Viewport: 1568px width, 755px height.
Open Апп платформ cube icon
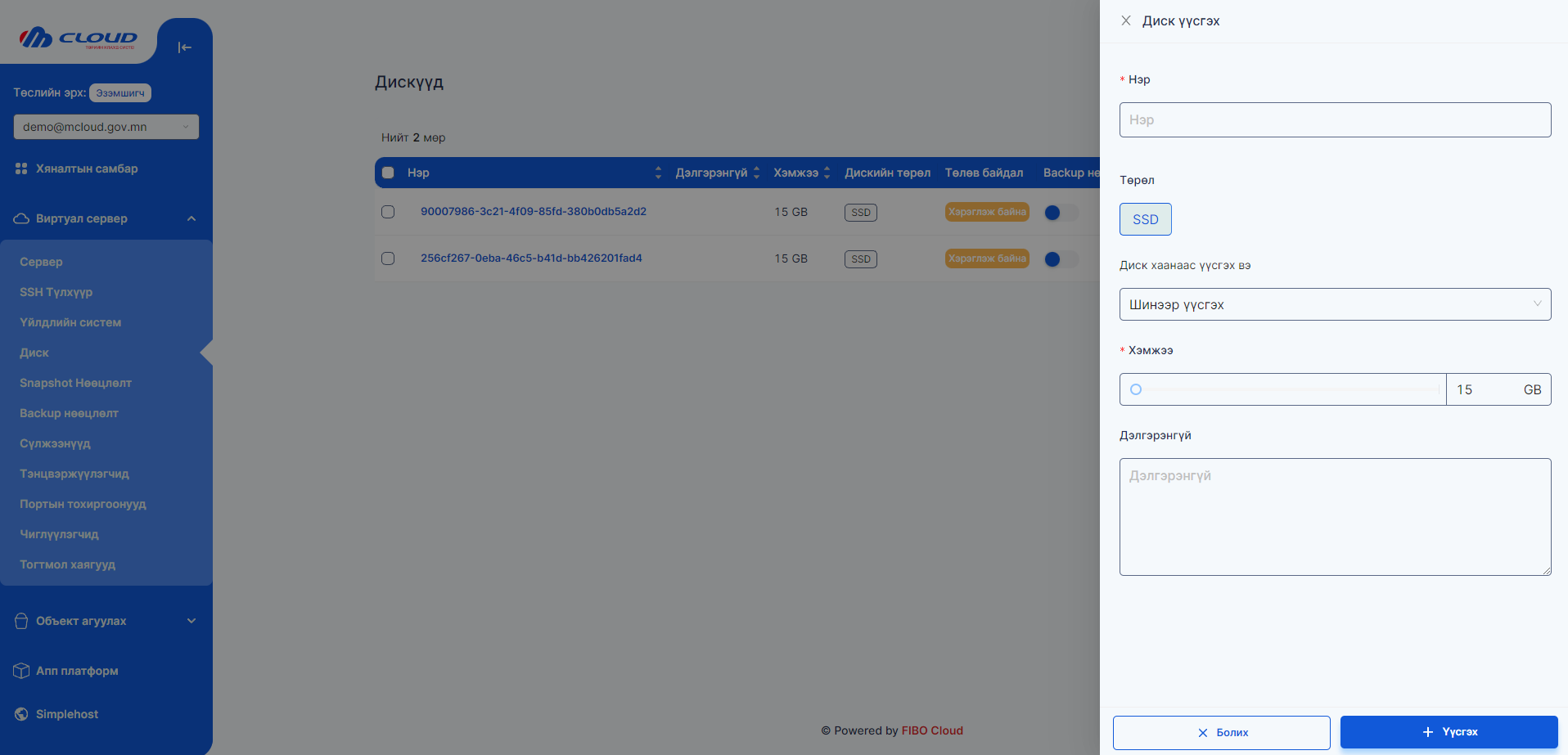pos(21,671)
